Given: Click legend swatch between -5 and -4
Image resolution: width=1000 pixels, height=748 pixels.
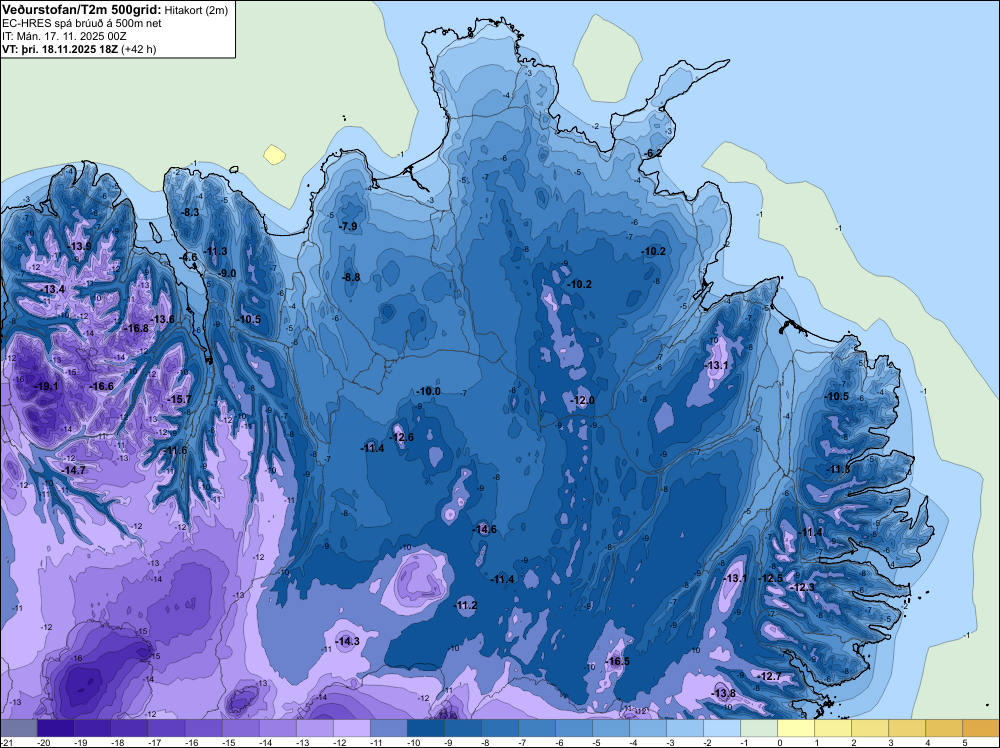Looking at the screenshot, I should (611, 728).
